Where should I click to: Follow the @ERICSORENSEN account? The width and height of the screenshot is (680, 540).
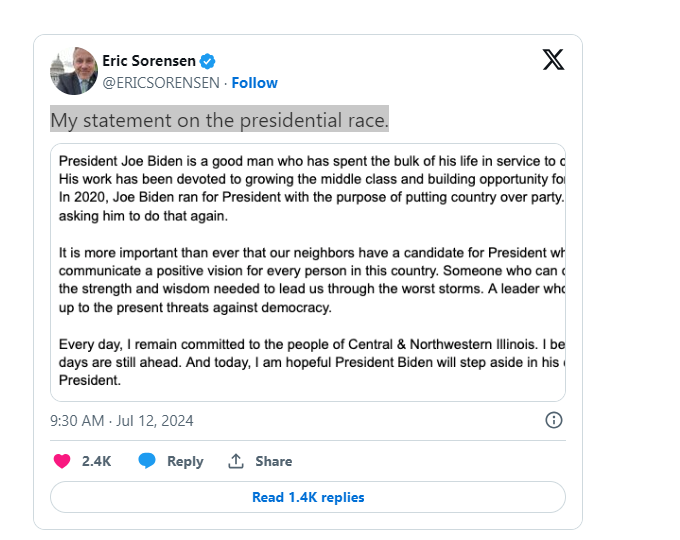pyautogui.click(x=255, y=83)
